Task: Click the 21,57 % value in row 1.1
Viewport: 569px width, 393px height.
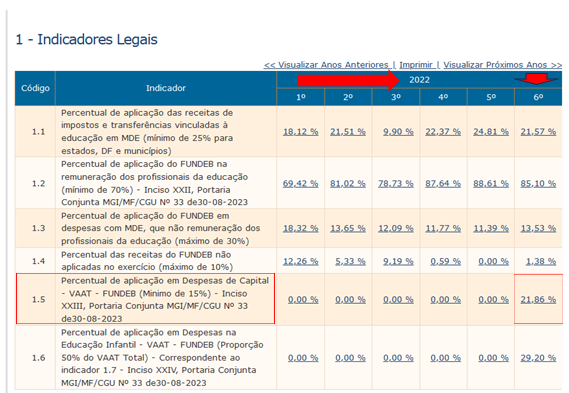Action: (538, 132)
